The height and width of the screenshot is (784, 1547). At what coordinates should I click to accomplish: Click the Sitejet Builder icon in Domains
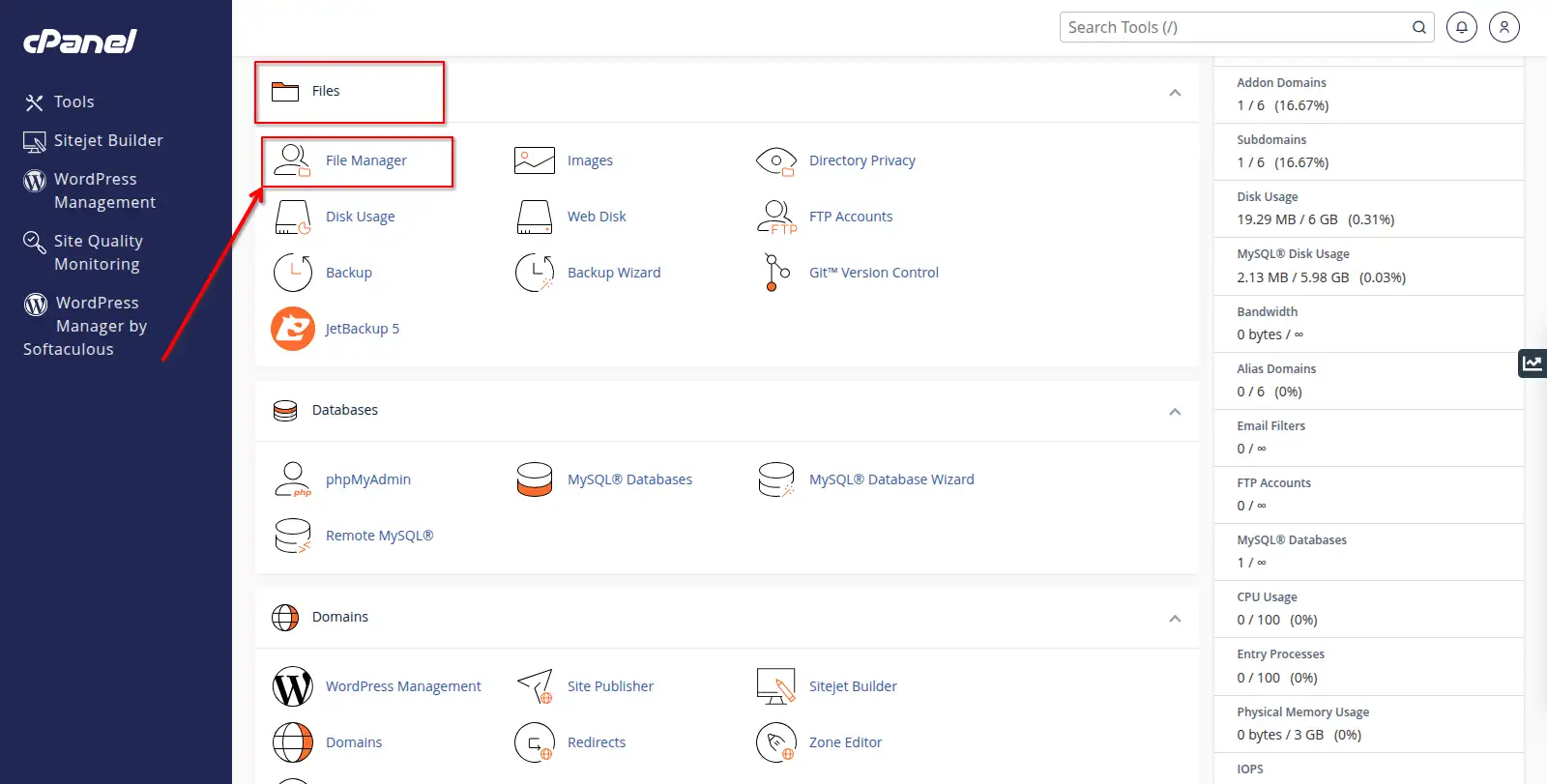pos(776,686)
